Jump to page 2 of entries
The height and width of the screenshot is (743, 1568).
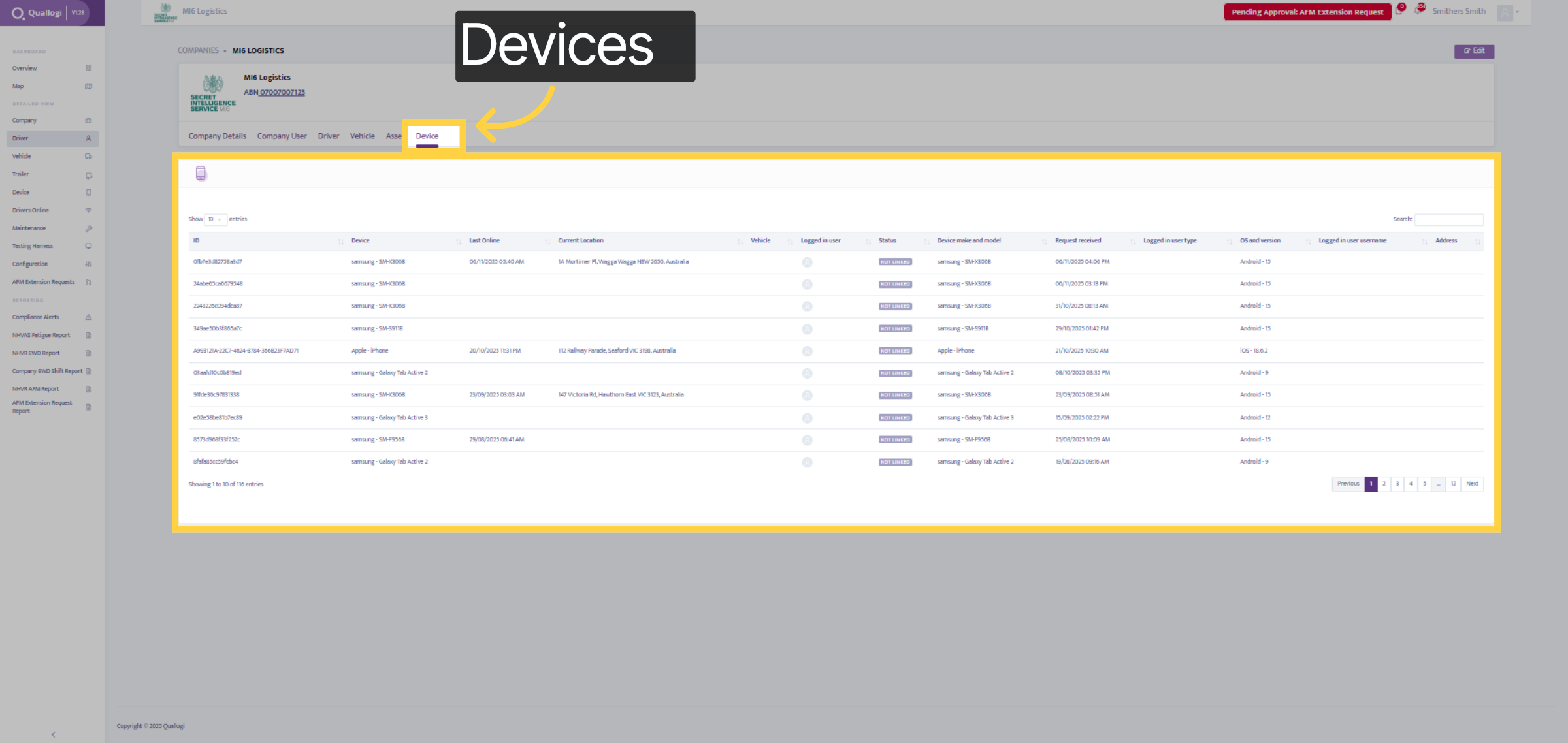pyautogui.click(x=1384, y=484)
